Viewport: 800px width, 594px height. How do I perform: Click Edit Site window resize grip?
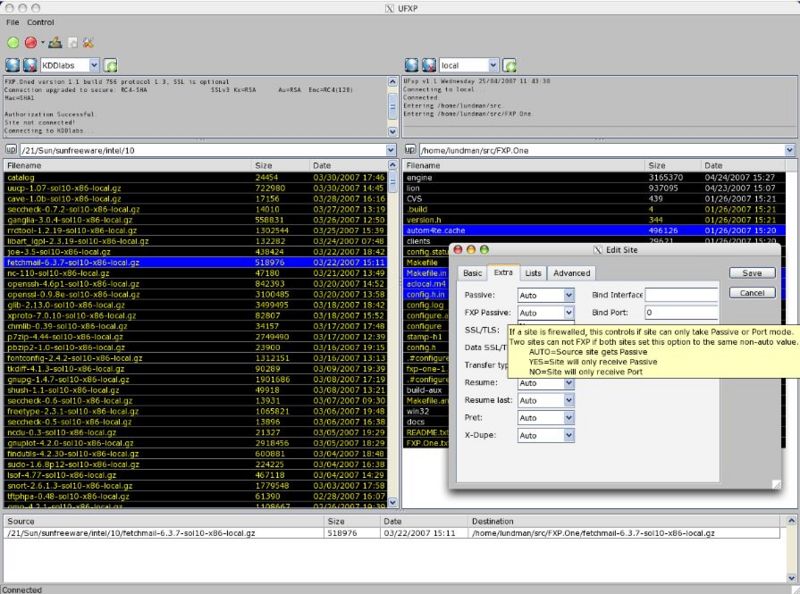(x=776, y=484)
